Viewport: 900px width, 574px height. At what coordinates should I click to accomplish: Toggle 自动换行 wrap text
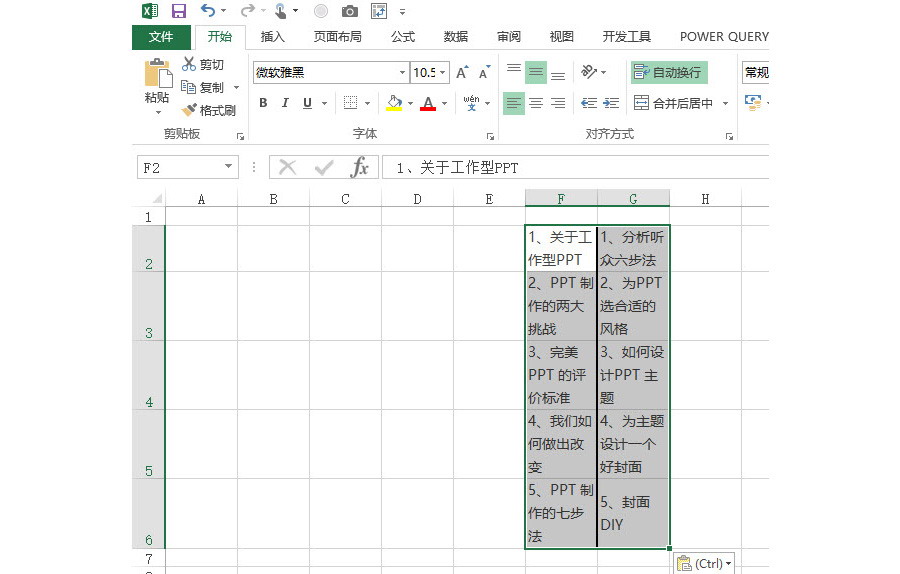[x=669, y=72]
